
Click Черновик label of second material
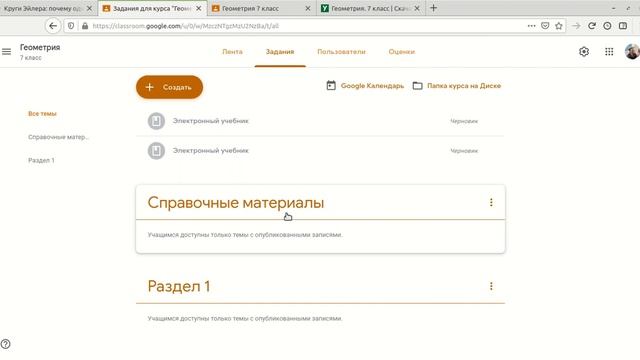click(x=464, y=151)
